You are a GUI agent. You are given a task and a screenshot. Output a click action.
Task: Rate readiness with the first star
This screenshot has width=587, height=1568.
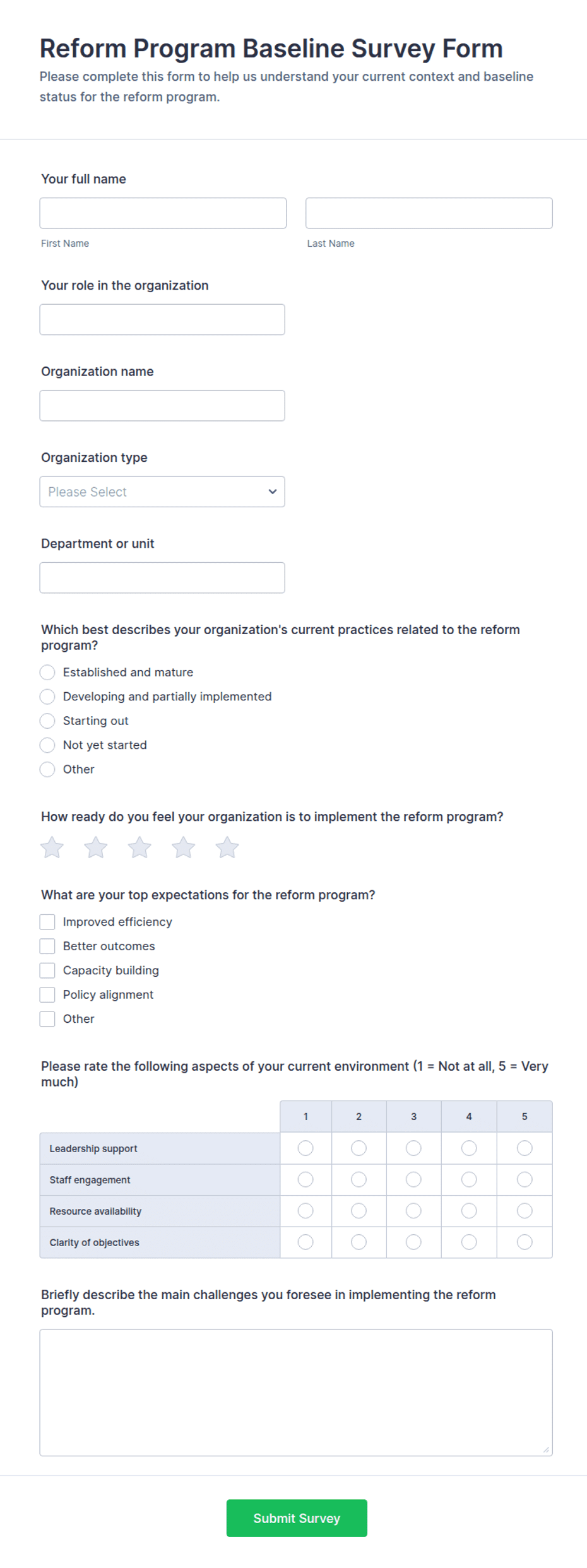[x=52, y=847]
